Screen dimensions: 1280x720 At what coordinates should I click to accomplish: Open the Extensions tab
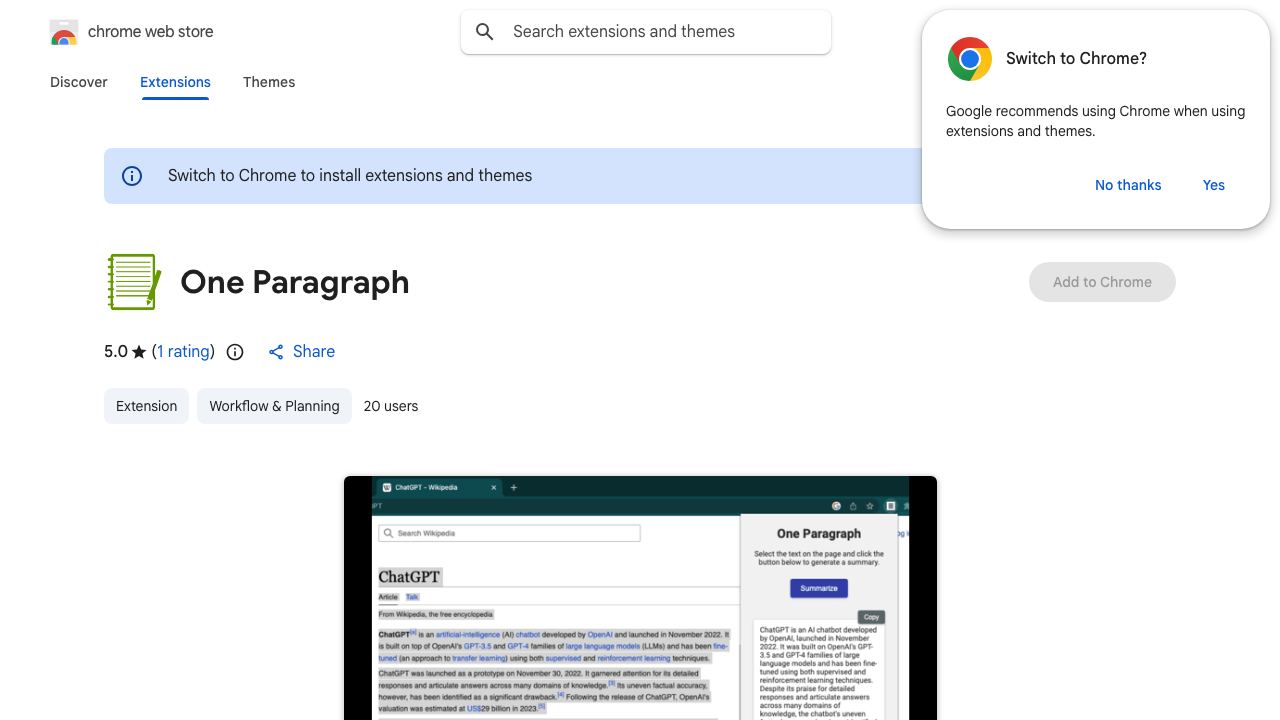coord(175,82)
